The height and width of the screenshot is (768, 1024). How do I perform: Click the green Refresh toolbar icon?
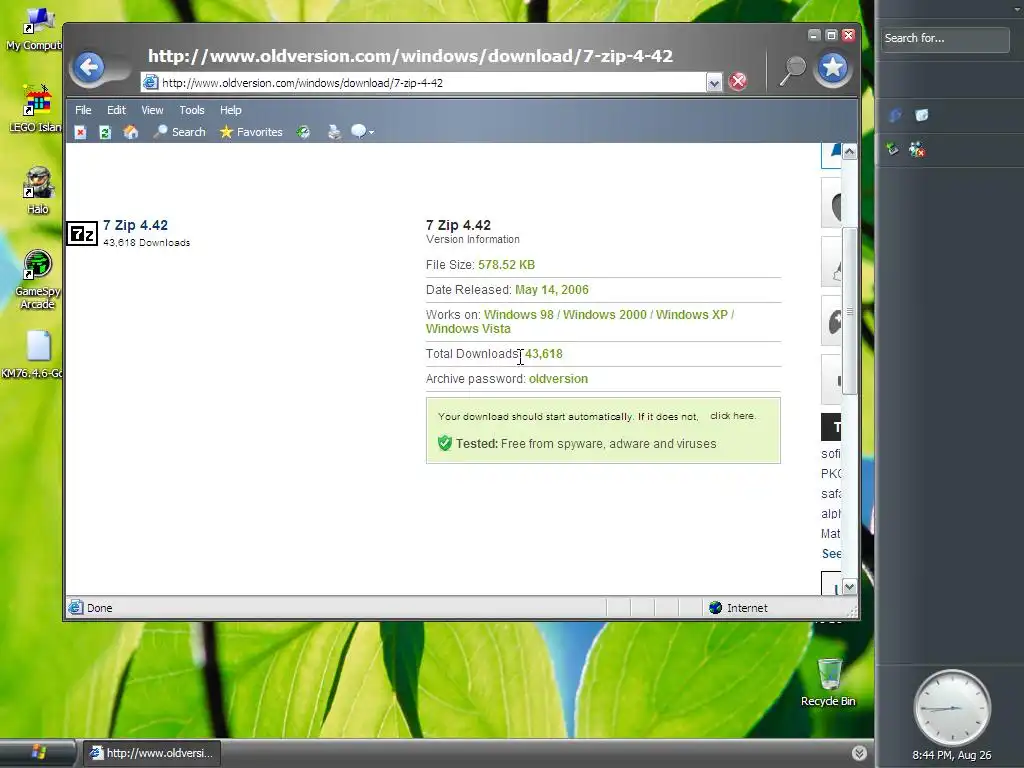click(x=105, y=133)
